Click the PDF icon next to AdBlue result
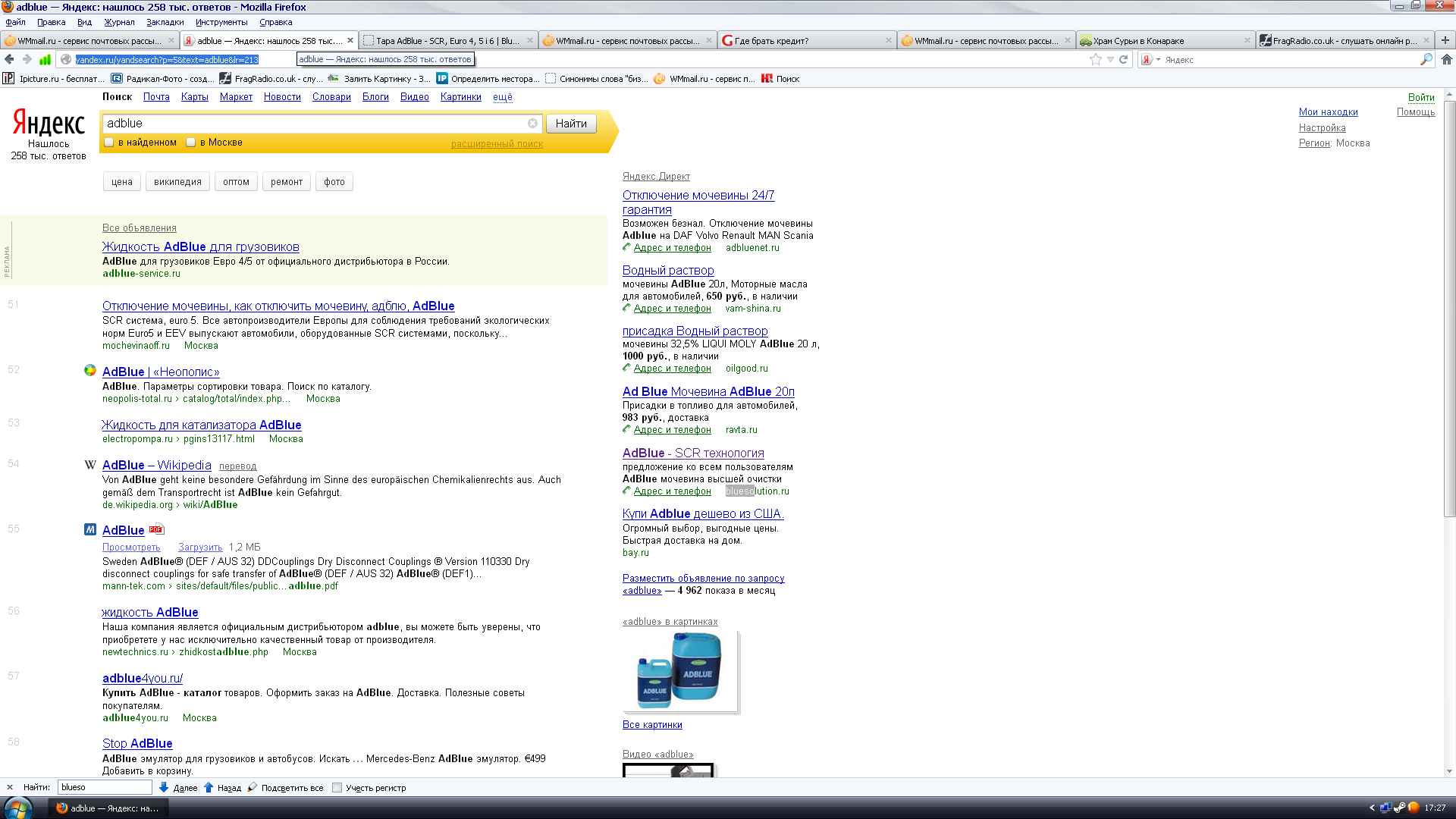Image resolution: width=1456 pixels, height=819 pixels. 156,529
